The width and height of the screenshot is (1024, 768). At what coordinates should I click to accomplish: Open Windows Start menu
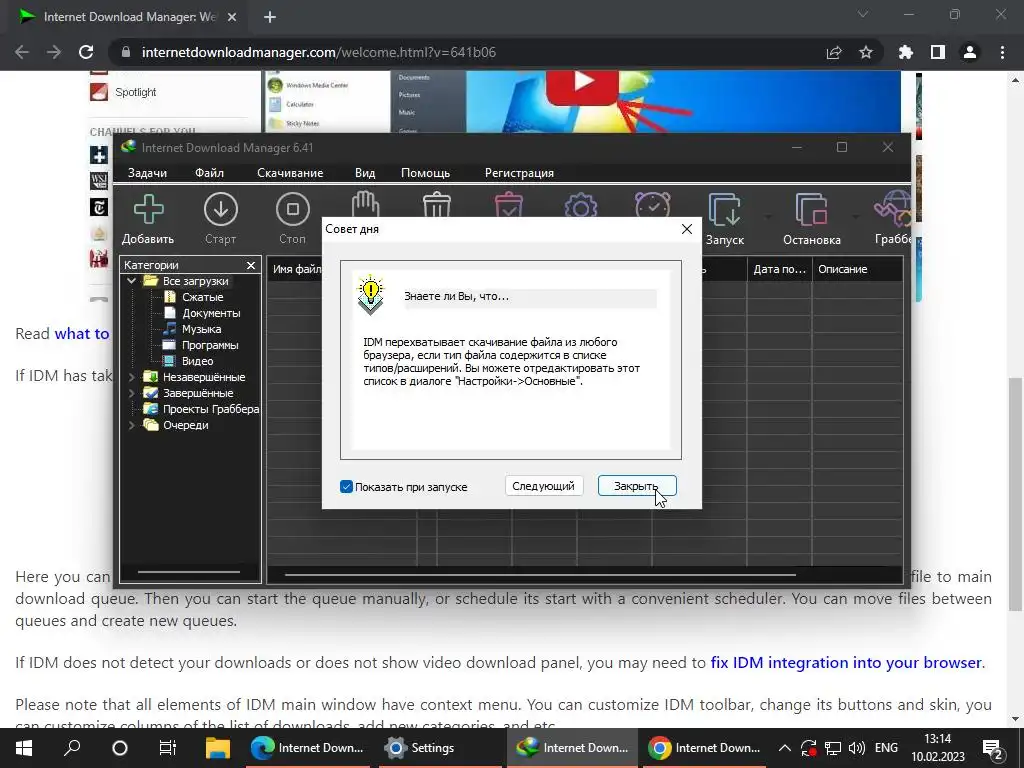(24, 748)
